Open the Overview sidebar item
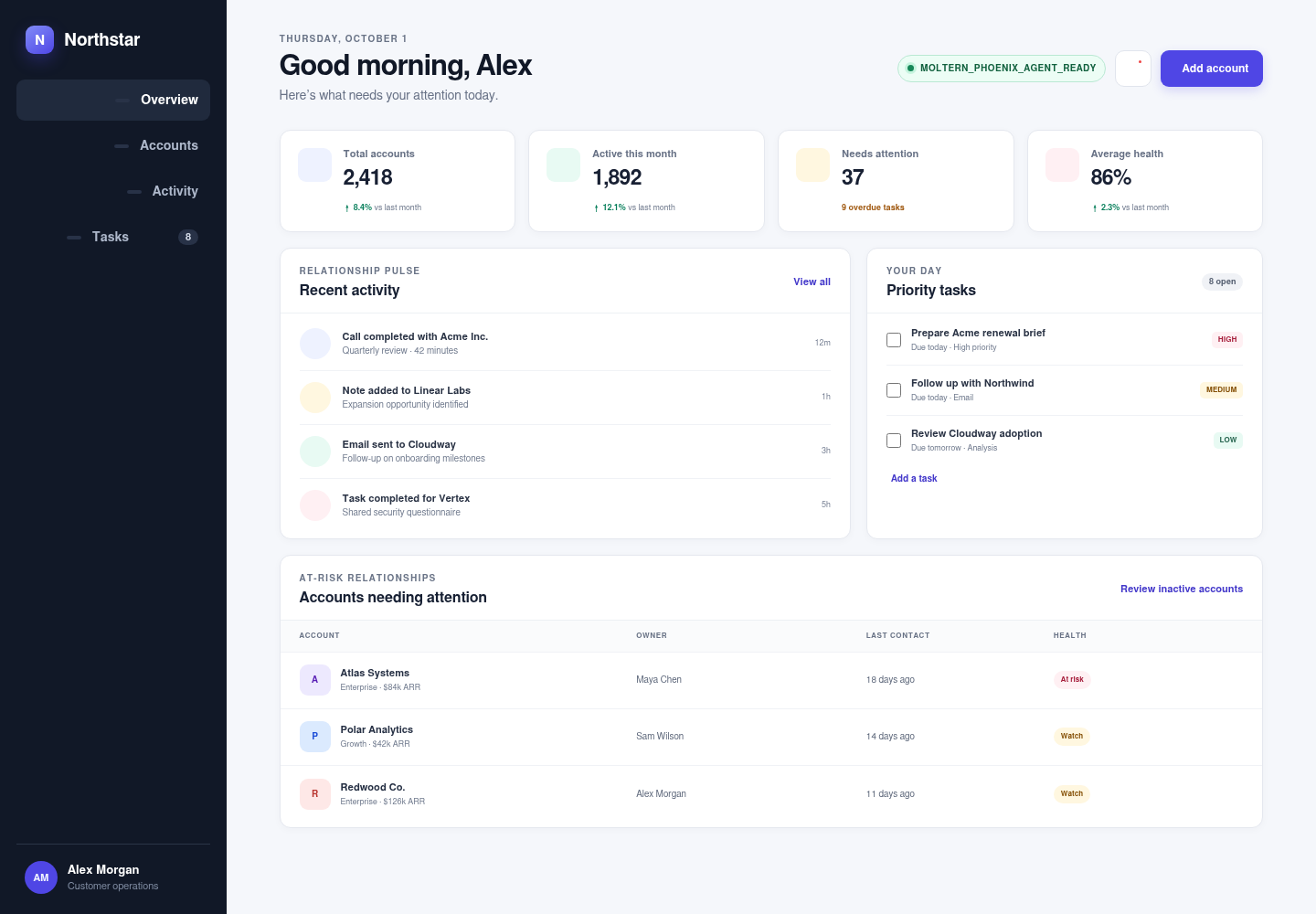This screenshot has height=914, width=1316. pos(113,100)
